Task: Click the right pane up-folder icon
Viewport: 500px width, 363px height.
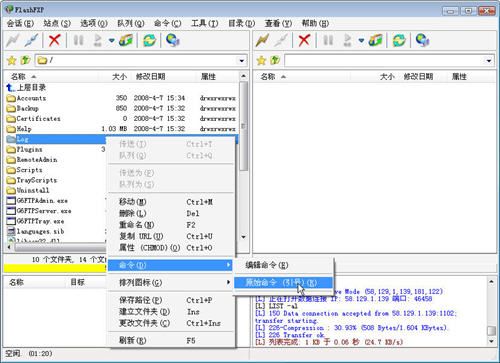Action: [275, 60]
